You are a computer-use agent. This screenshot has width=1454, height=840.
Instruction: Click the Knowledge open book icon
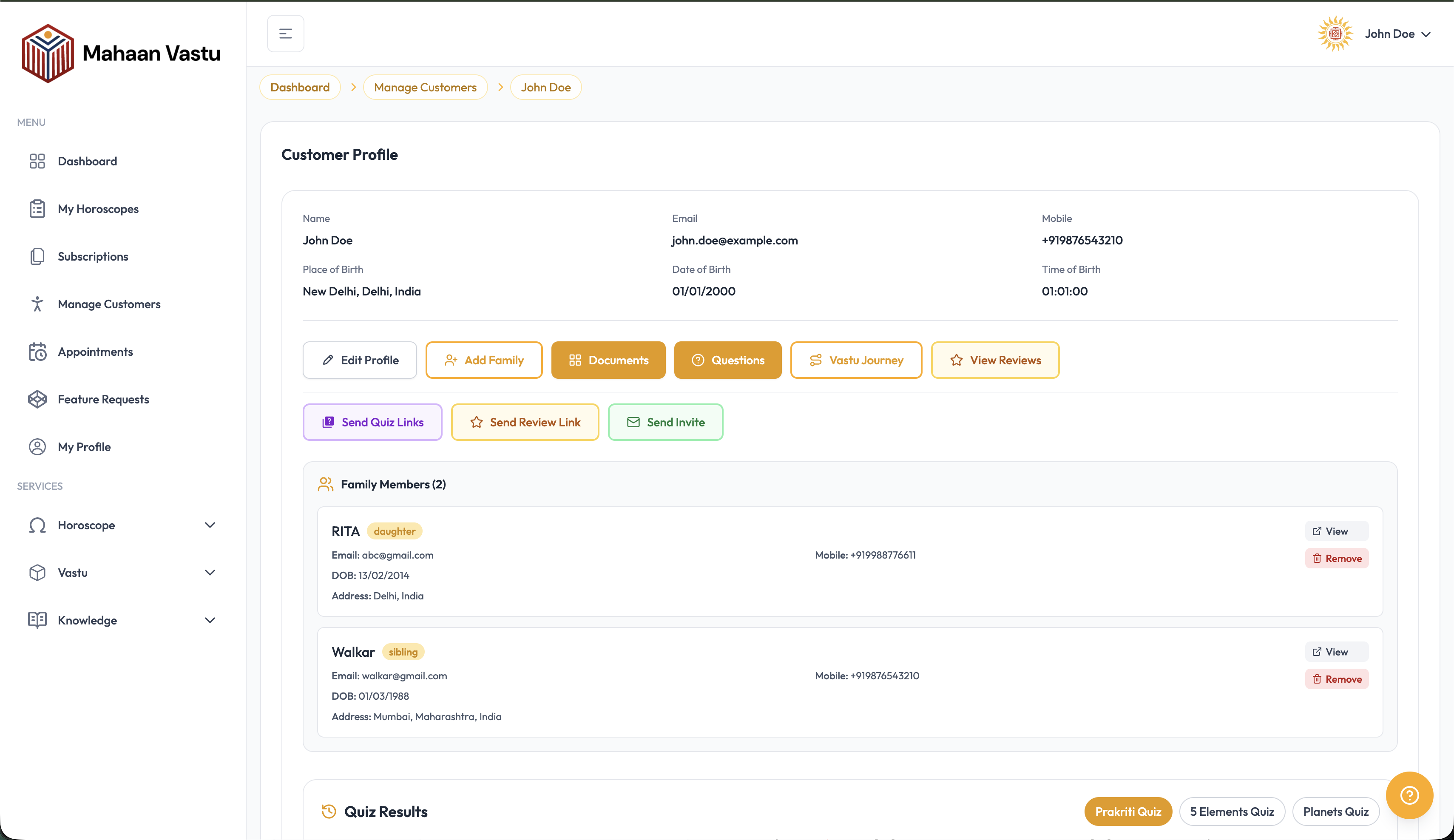[37, 620]
